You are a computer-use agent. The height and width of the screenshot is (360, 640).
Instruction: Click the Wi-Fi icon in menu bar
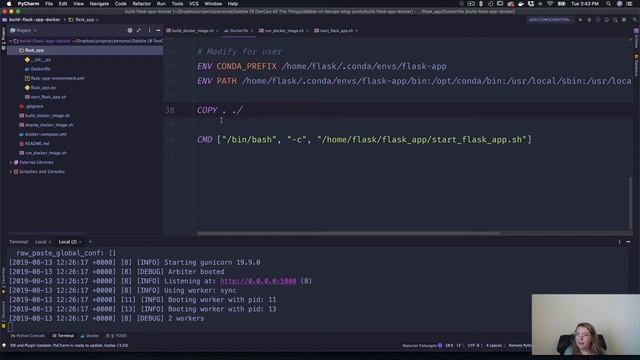[550, 4]
